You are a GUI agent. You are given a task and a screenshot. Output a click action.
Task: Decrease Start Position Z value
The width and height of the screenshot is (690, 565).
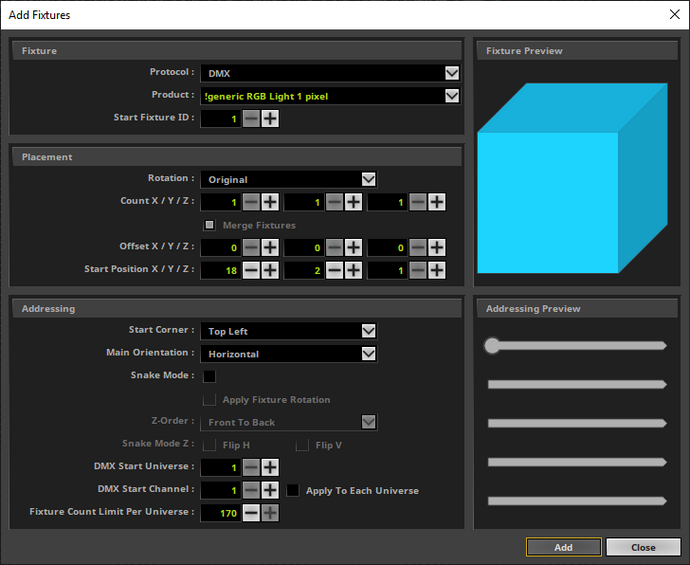(418, 270)
